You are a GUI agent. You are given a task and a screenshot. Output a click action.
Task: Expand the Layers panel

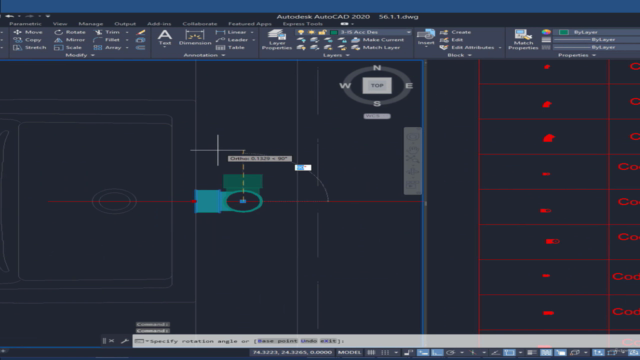click(336, 55)
